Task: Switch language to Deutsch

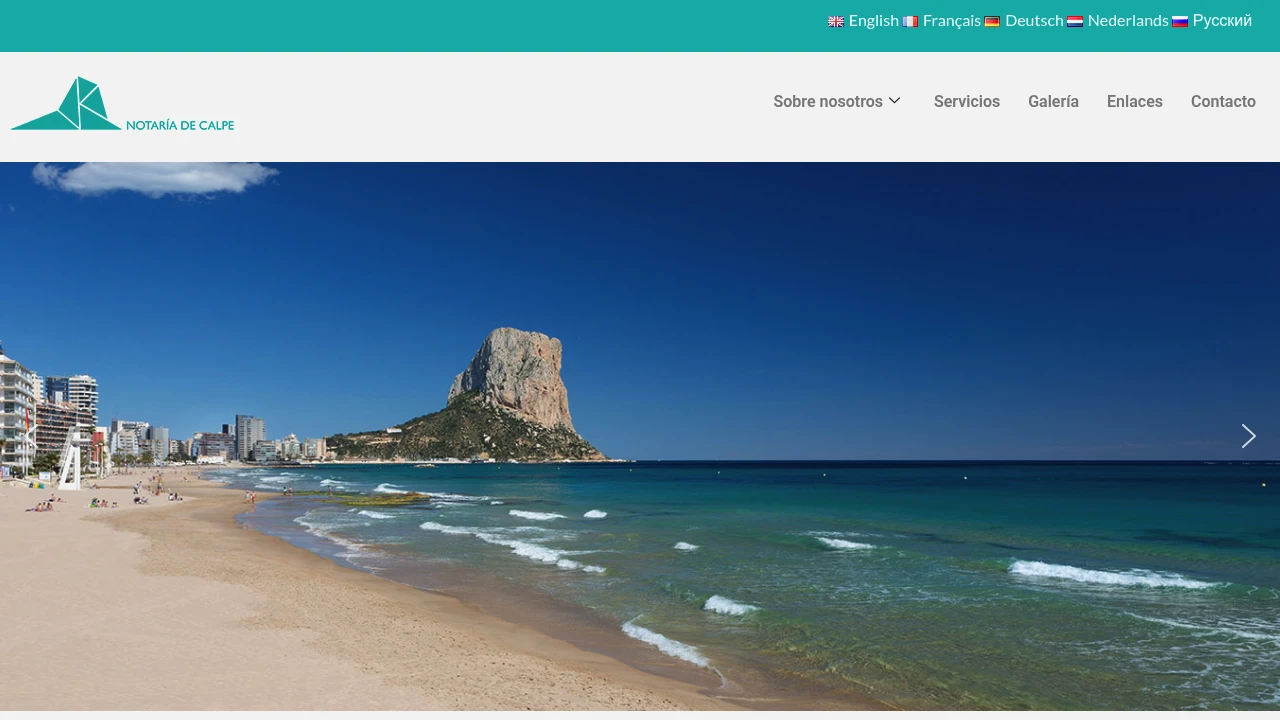Action: click(1034, 21)
